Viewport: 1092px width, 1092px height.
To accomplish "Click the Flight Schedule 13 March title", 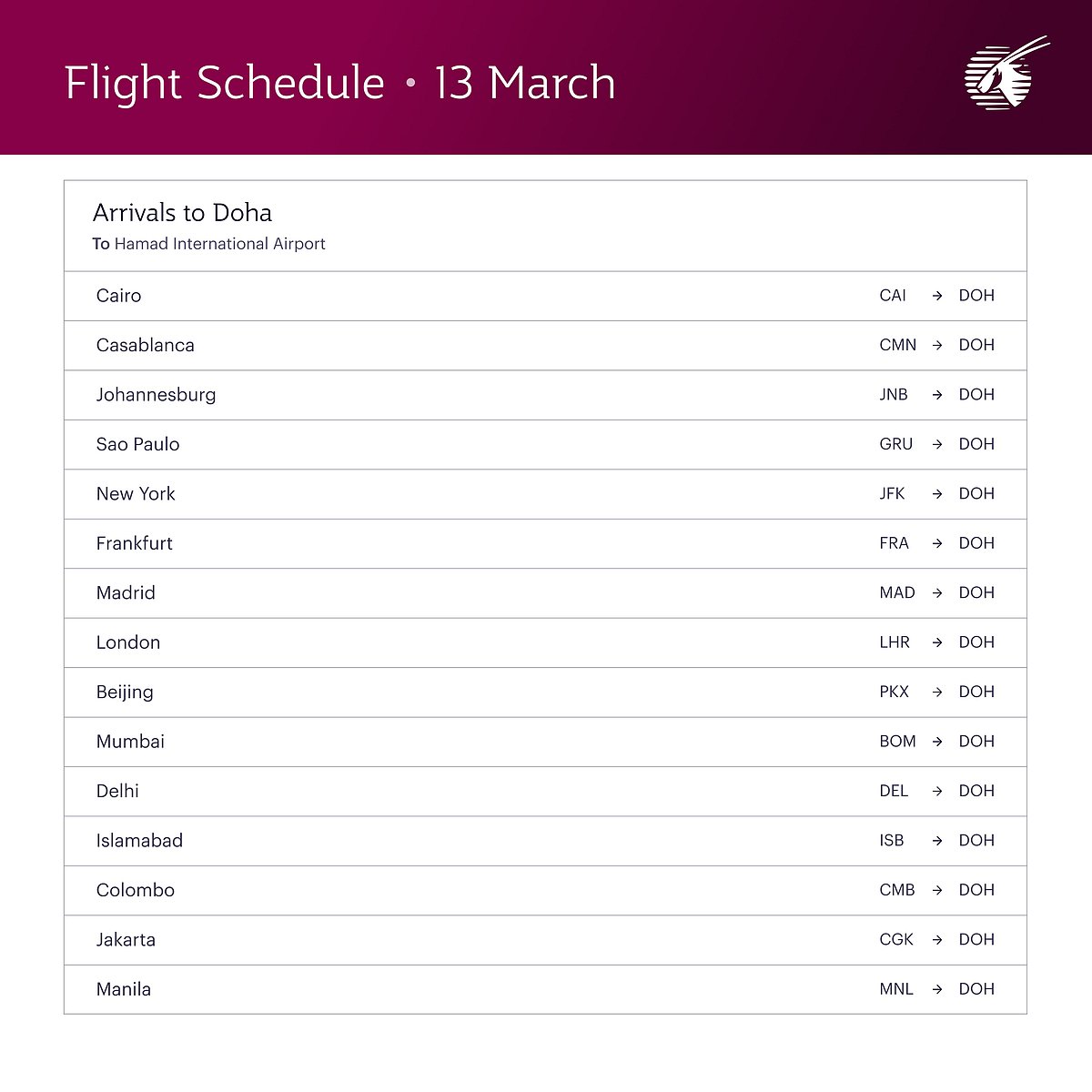I will pyautogui.click(x=340, y=83).
